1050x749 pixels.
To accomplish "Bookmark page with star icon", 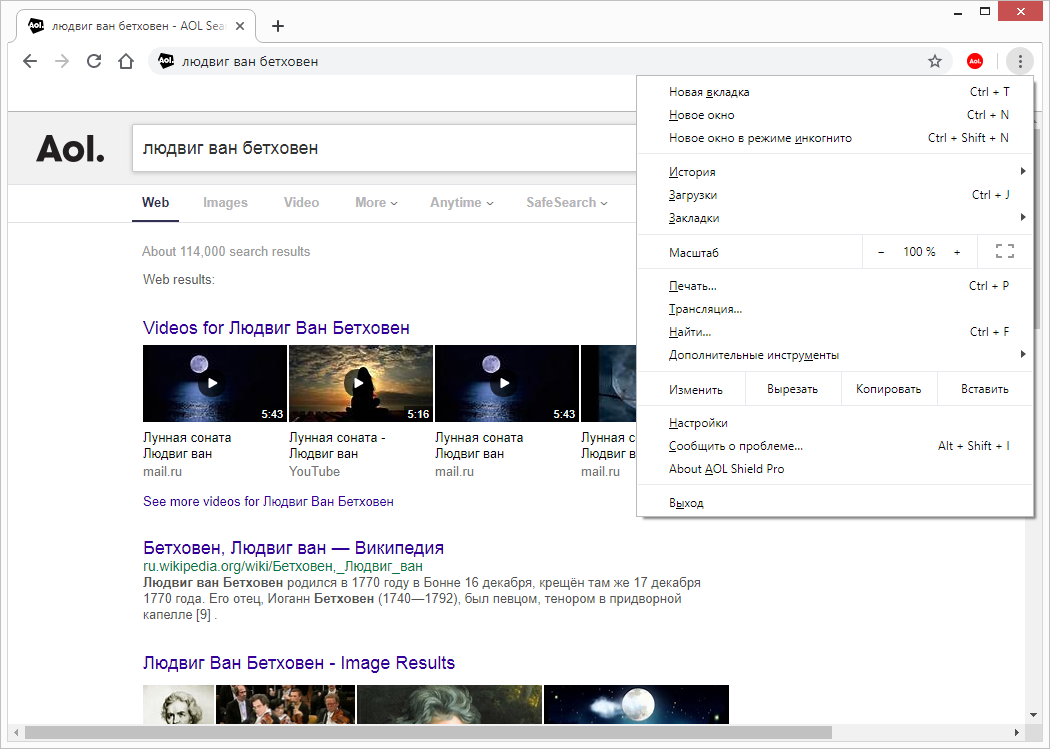I will (x=935, y=61).
